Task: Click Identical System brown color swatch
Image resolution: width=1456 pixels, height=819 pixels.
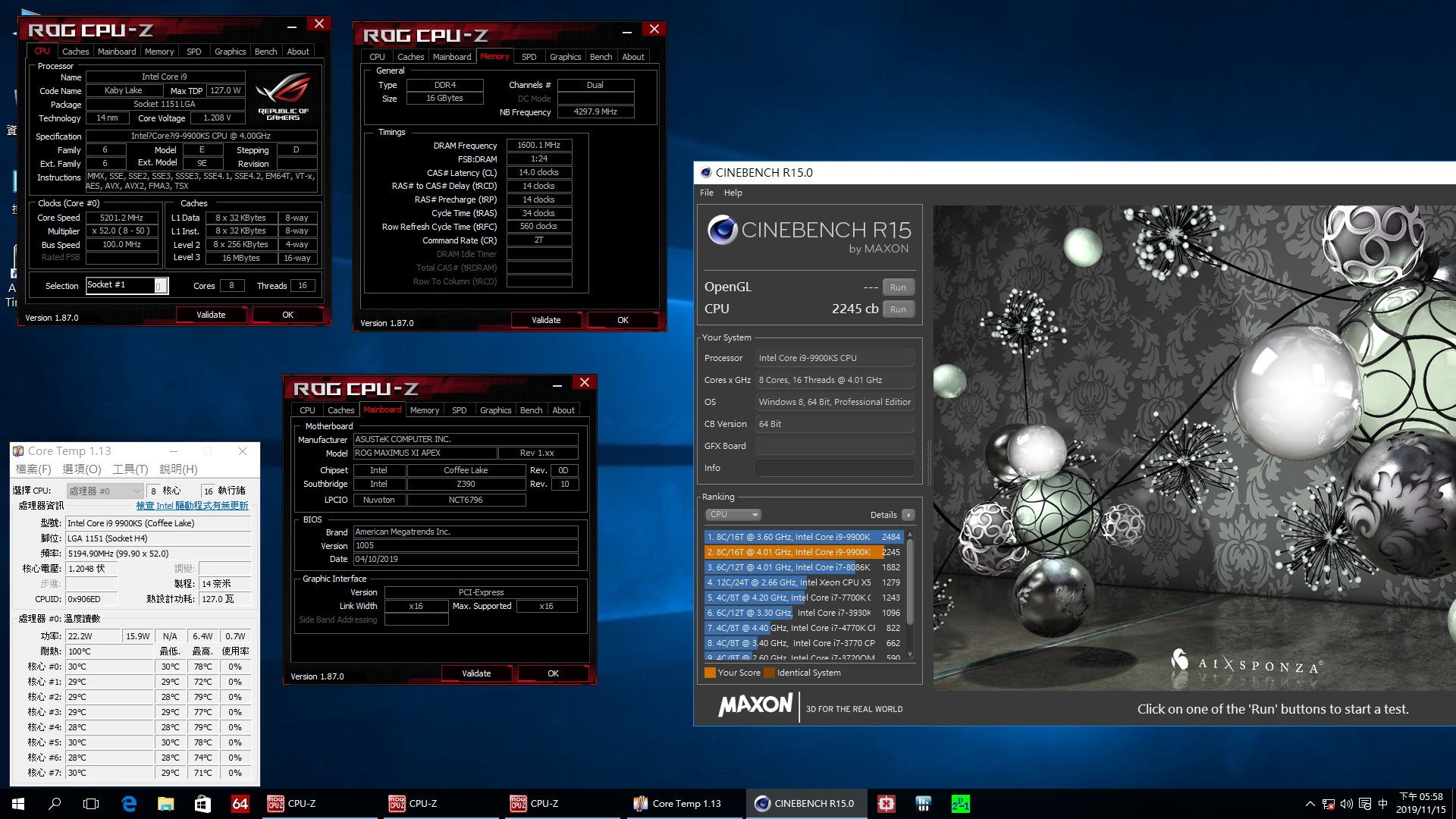Action: (x=770, y=673)
